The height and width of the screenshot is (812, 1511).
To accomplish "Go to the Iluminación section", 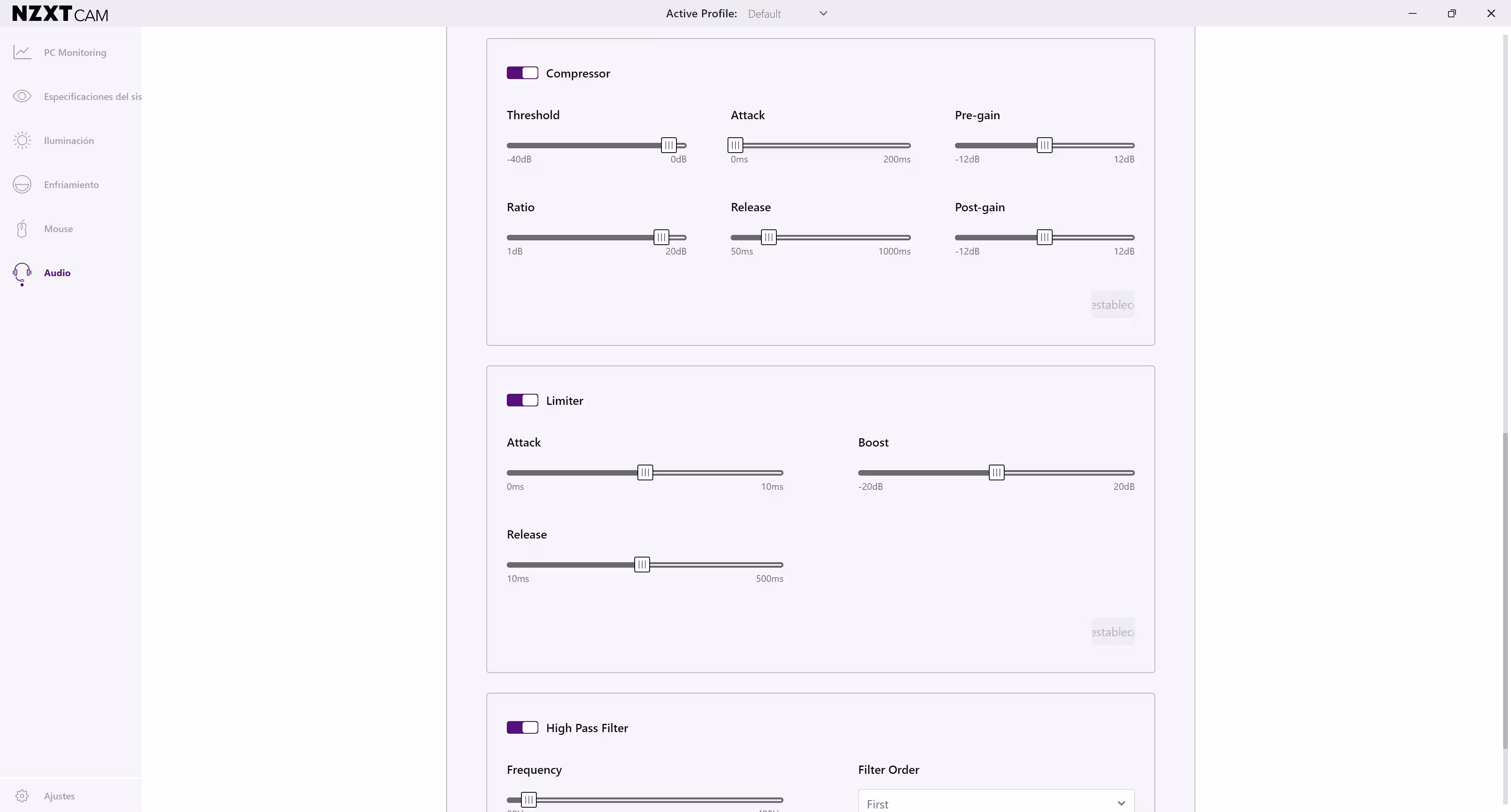I will coord(68,141).
